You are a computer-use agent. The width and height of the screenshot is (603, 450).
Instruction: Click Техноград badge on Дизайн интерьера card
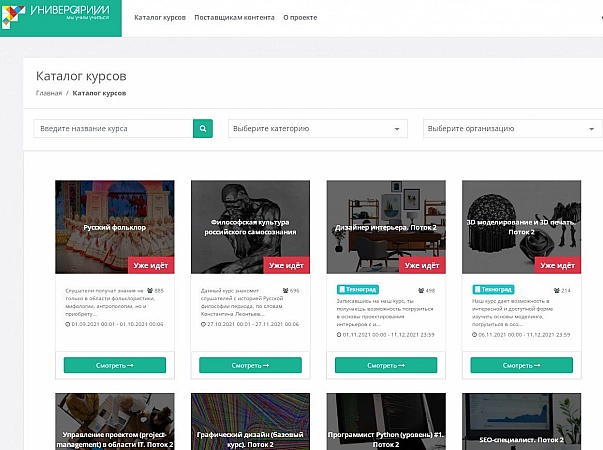pos(359,290)
